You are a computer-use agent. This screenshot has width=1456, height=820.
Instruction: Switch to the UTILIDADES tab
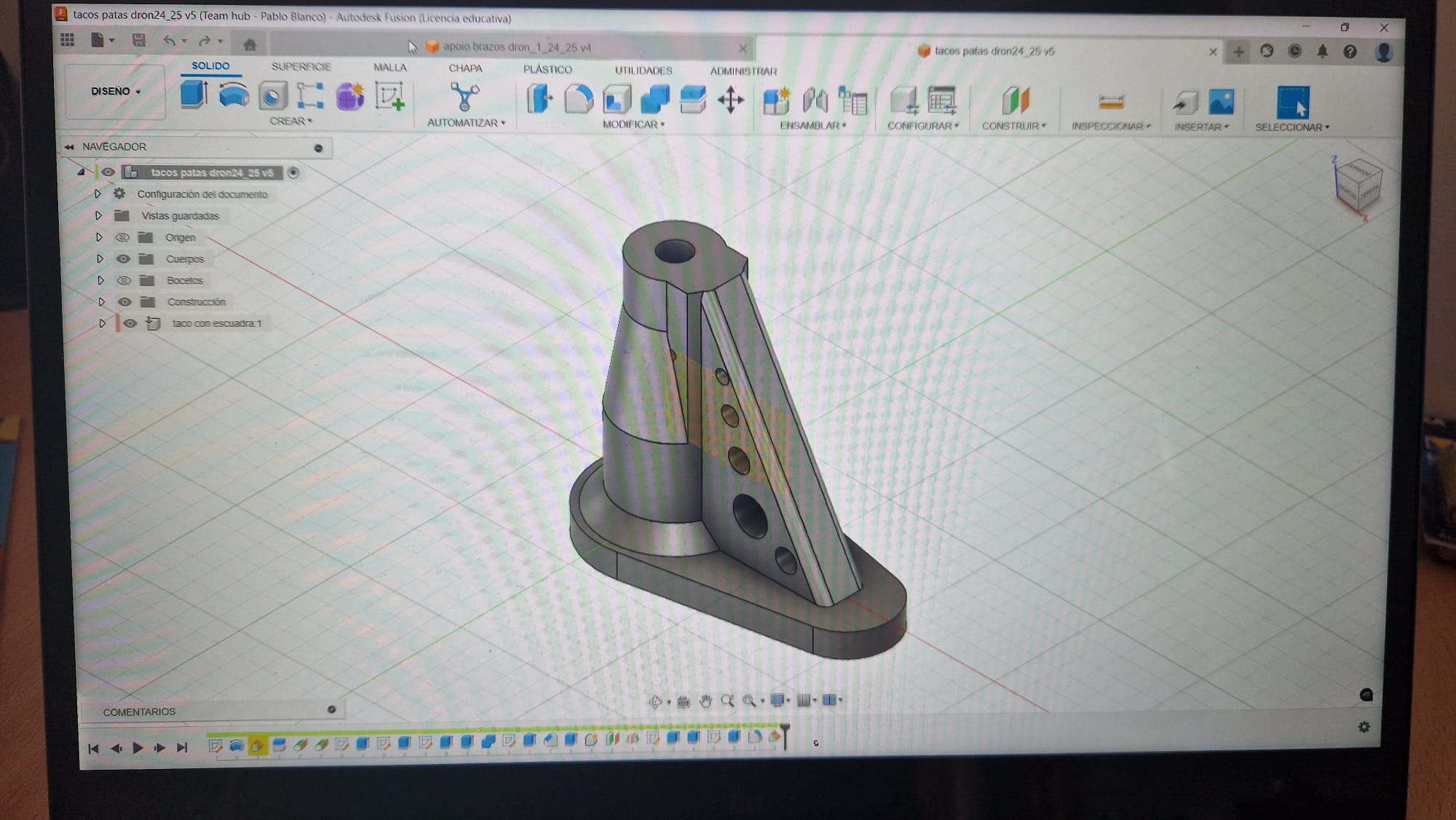643,70
